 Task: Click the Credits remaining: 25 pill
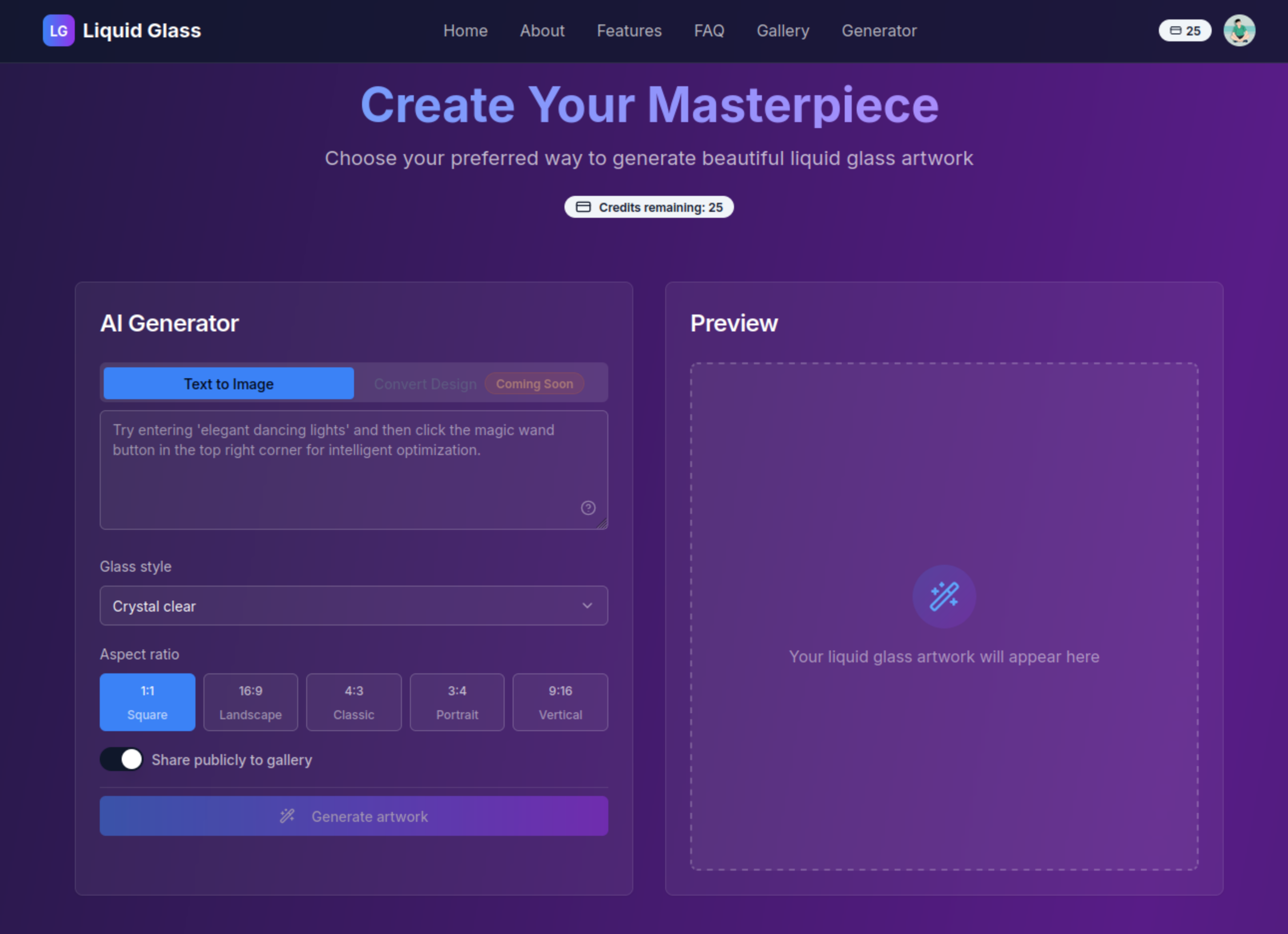click(x=649, y=207)
